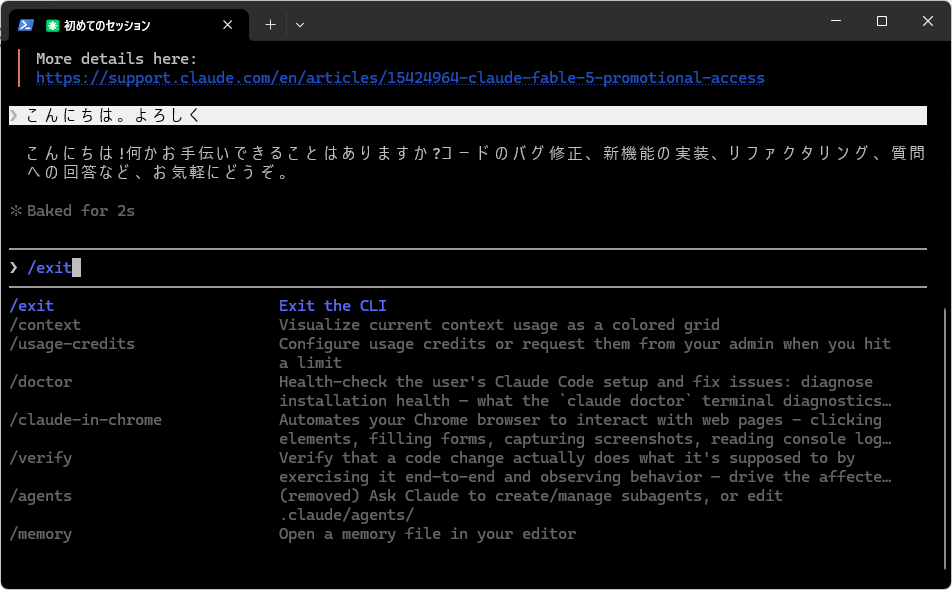Close the terminal window

pos(928,21)
